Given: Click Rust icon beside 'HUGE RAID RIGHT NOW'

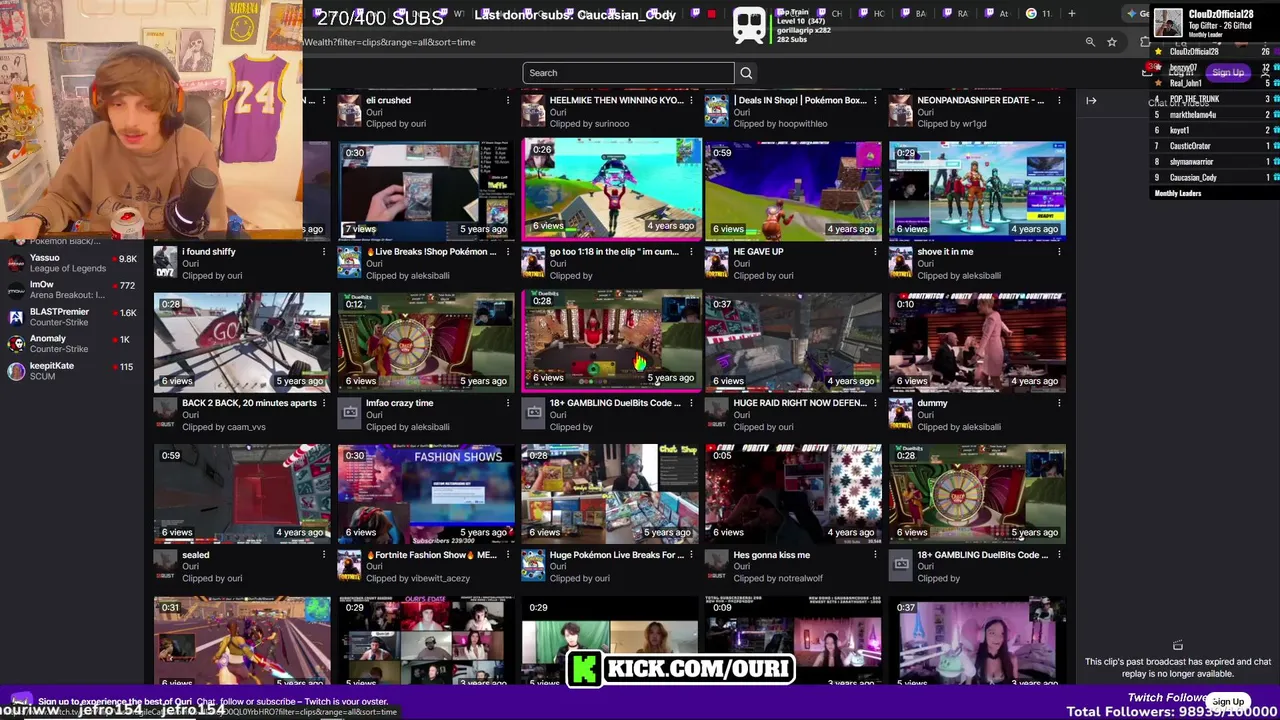Looking at the screenshot, I should point(717,415).
